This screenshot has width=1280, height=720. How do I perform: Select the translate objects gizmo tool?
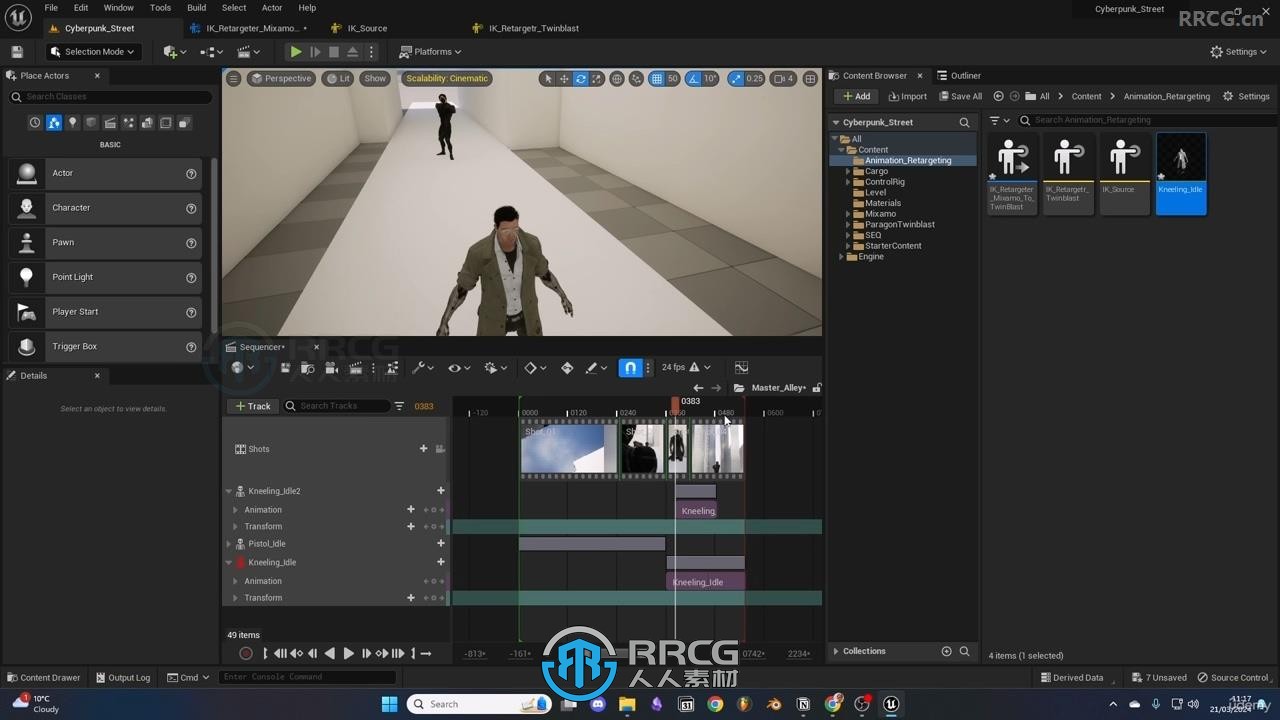pos(564,79)
